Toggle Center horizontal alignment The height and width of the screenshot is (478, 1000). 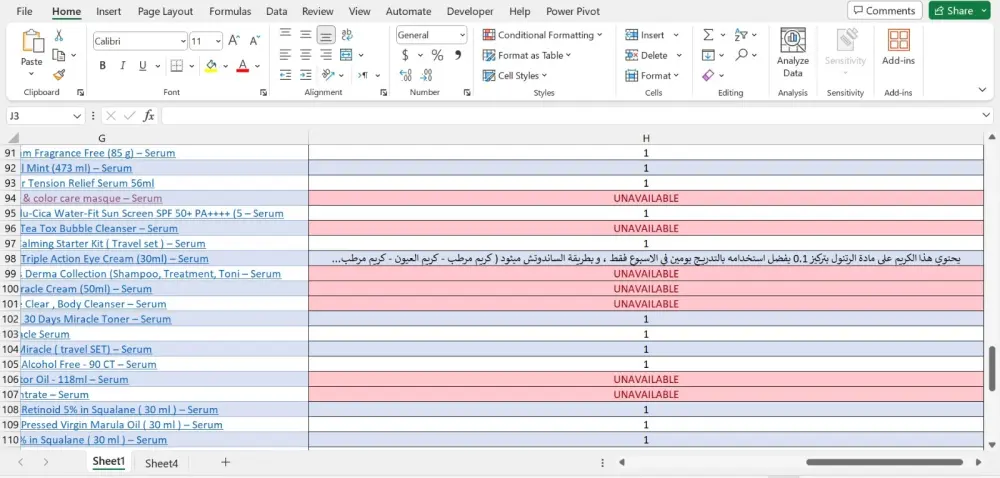point(306,55)
